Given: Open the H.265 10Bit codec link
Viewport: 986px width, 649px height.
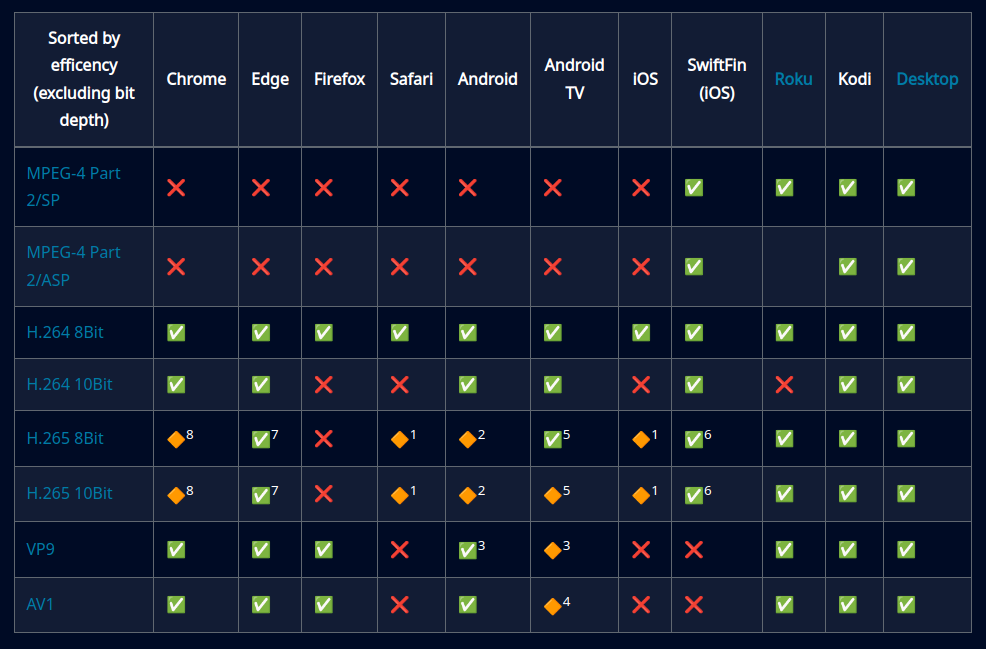Looking at the screenshot, I should click(x=69, y=494).
